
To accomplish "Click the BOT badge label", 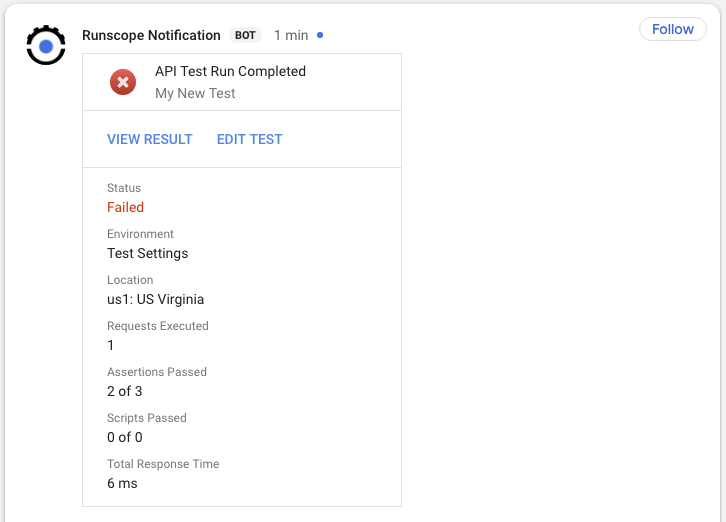I will tap(245, 35).
